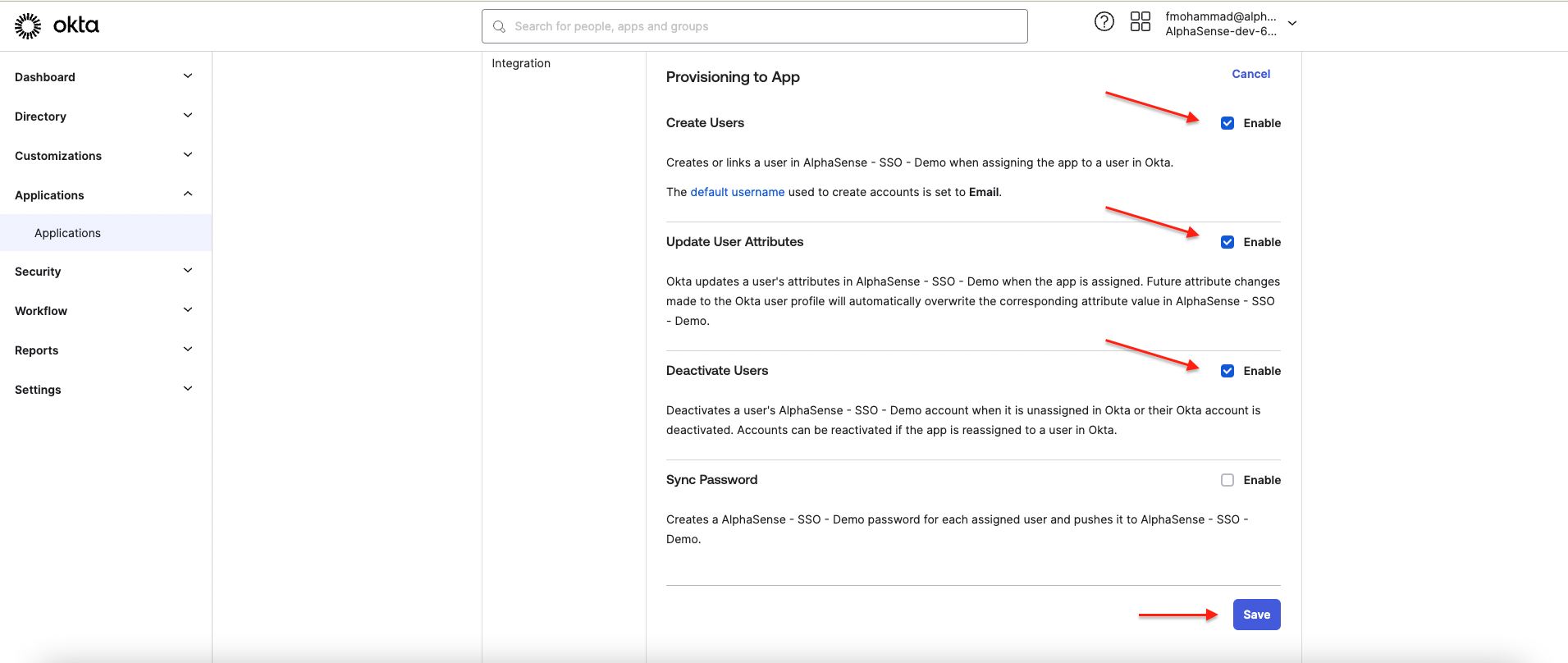This screenshot has height=663, width=1568.
Task: Expand the Settings menu
Action: pos(106,389)
